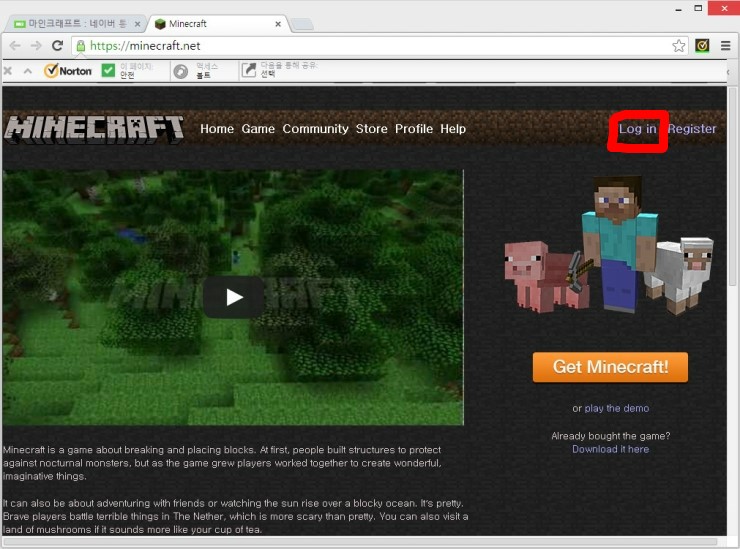Viewport: 740px width, 549px height.
Task: Collapse the Norton toolbar with the up chevron
Action: [x=27, y=71]
